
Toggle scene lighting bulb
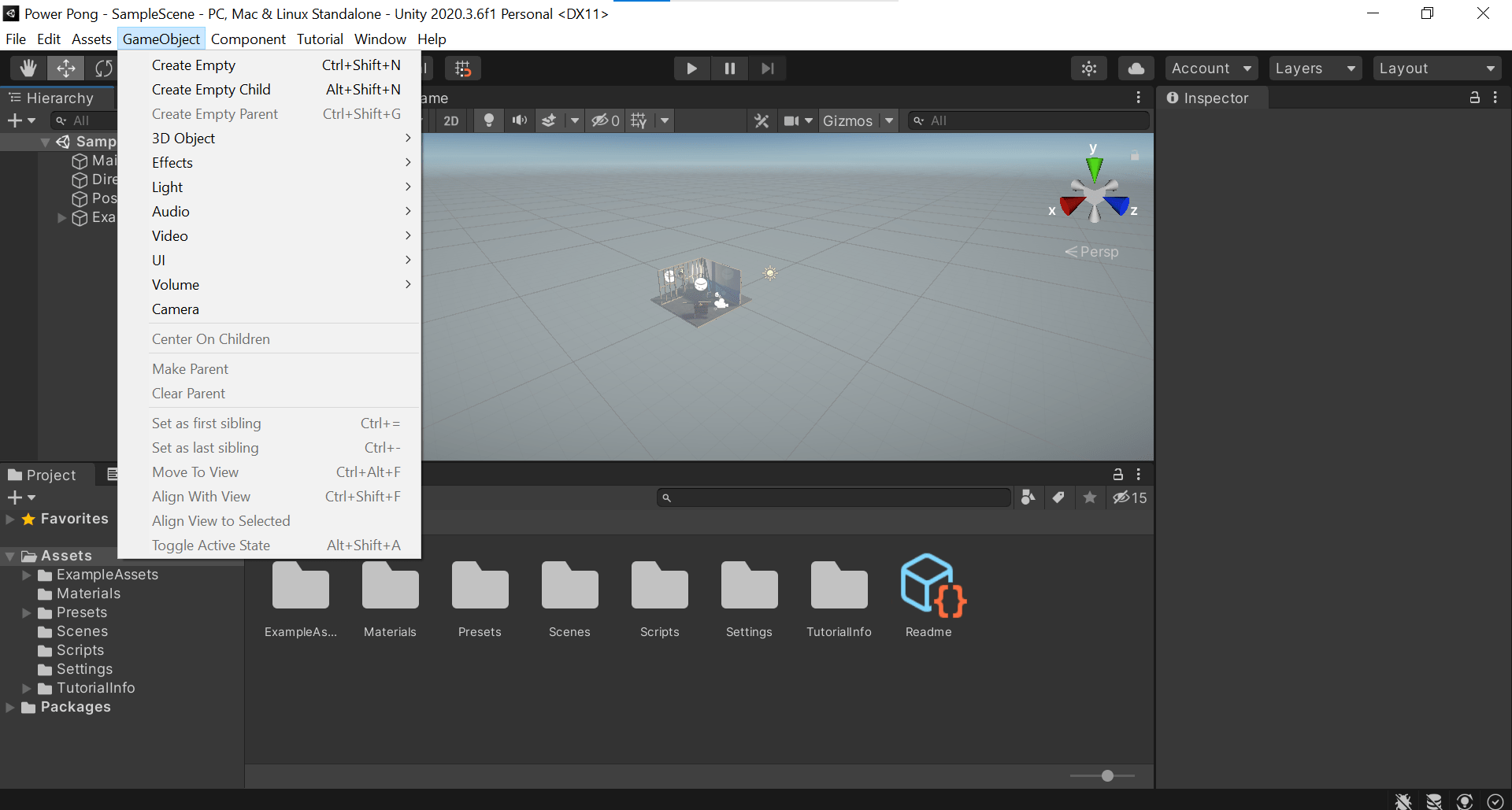coord(489,120)
